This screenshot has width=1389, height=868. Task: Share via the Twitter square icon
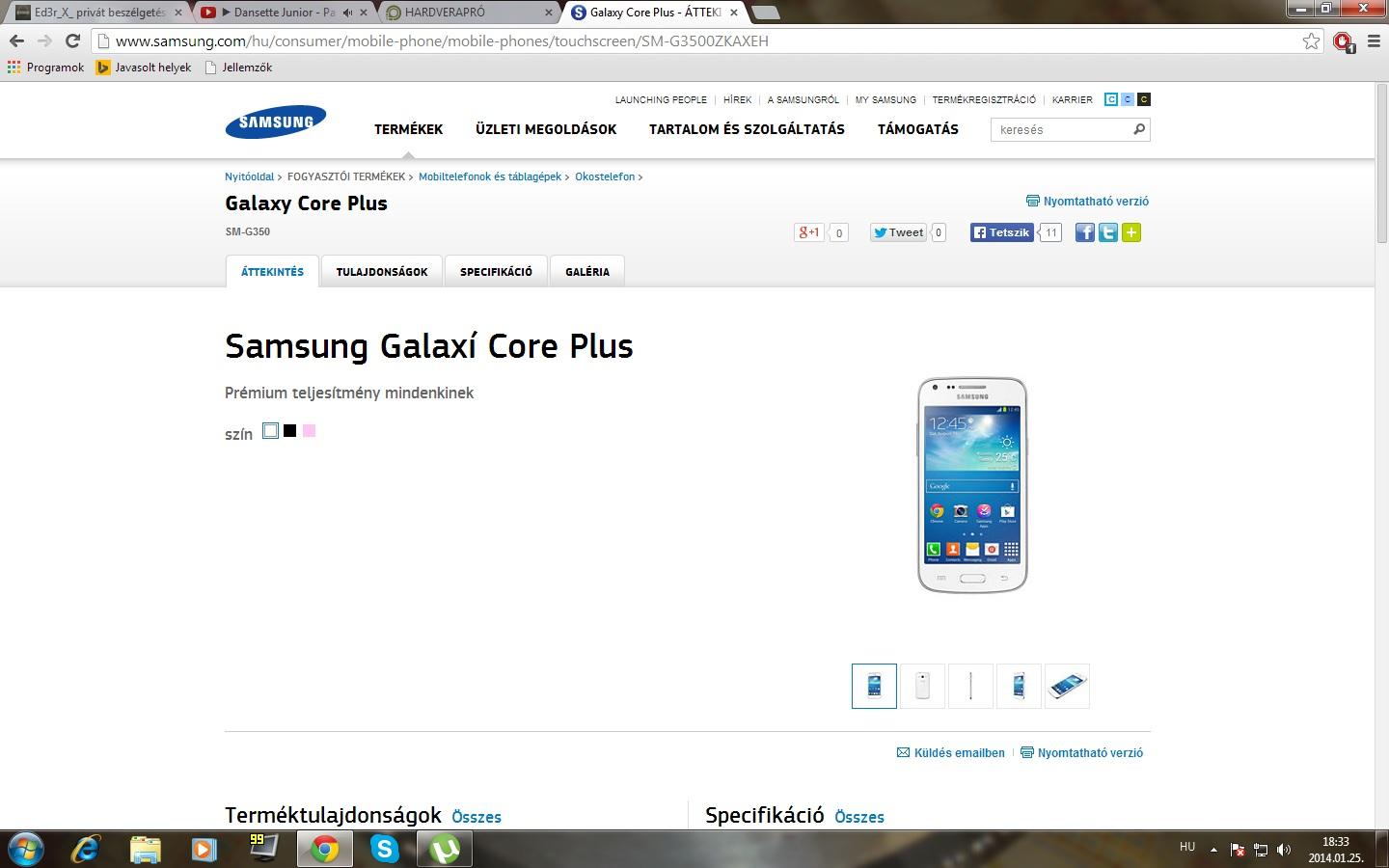tap(1108, 232)
